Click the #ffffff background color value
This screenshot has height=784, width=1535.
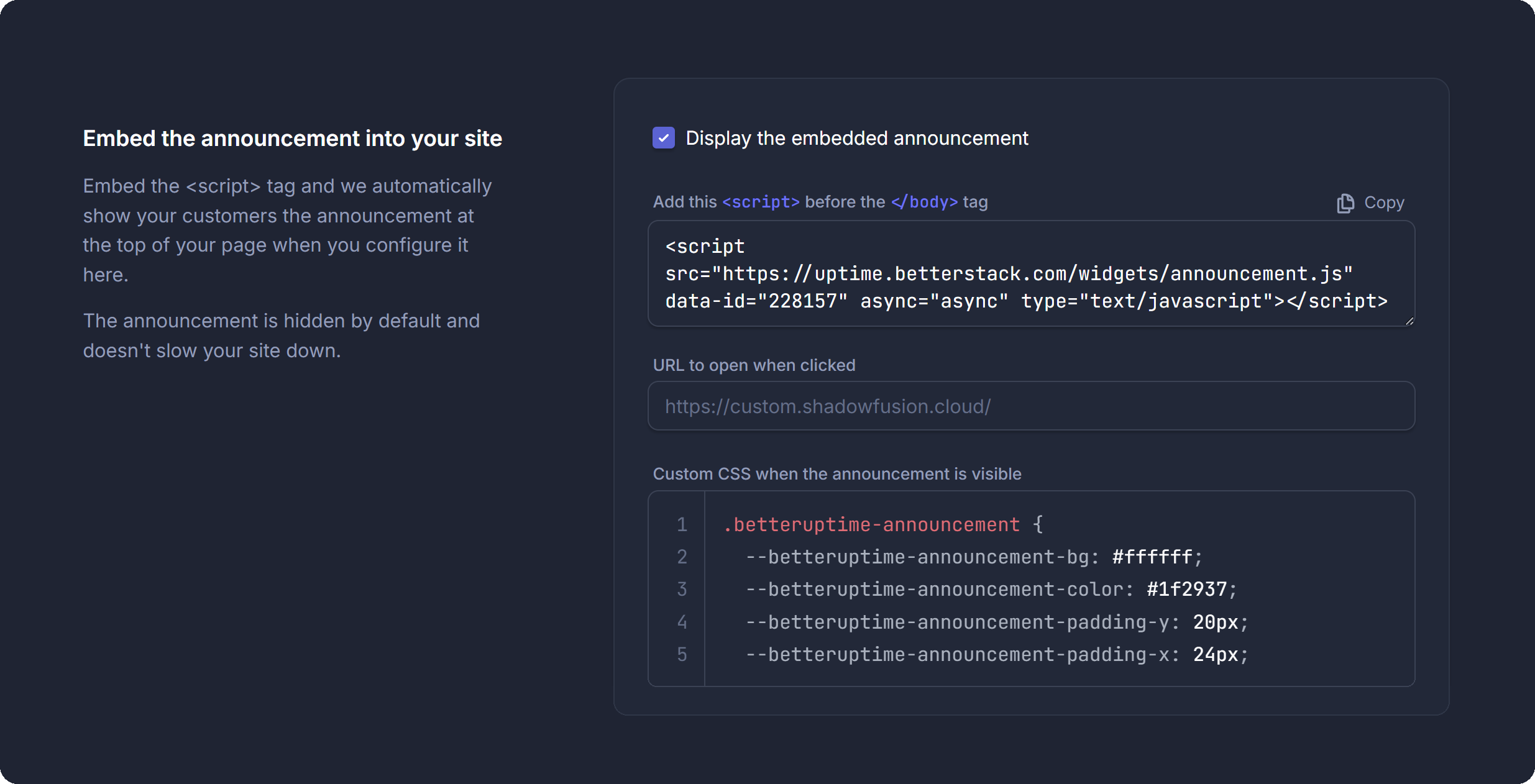coord(1152,557)
